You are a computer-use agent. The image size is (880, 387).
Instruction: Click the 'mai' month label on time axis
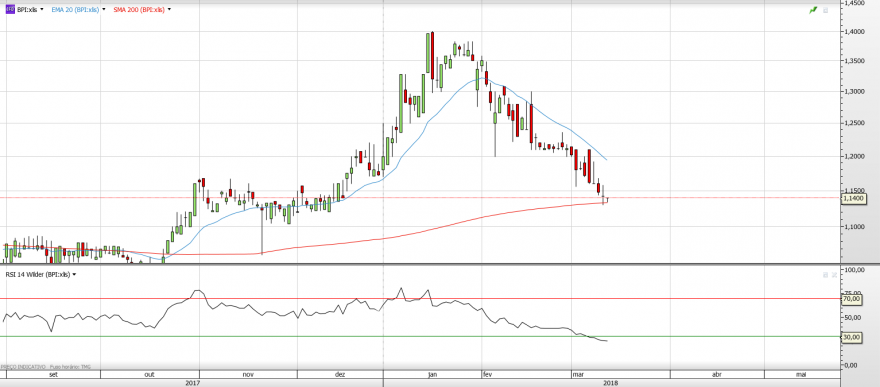(x=801, y=374)
